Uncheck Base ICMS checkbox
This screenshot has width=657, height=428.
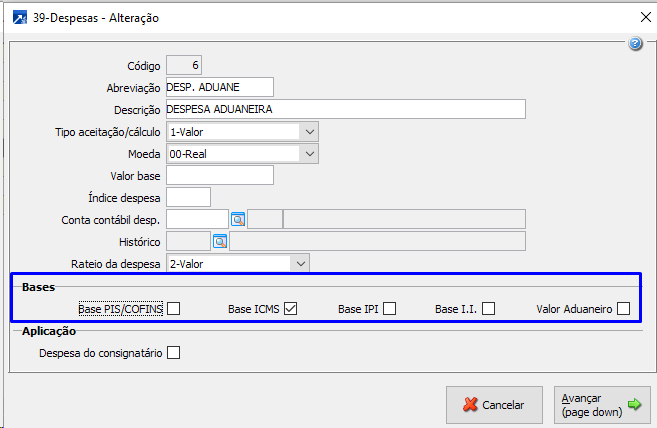point(290,309)
